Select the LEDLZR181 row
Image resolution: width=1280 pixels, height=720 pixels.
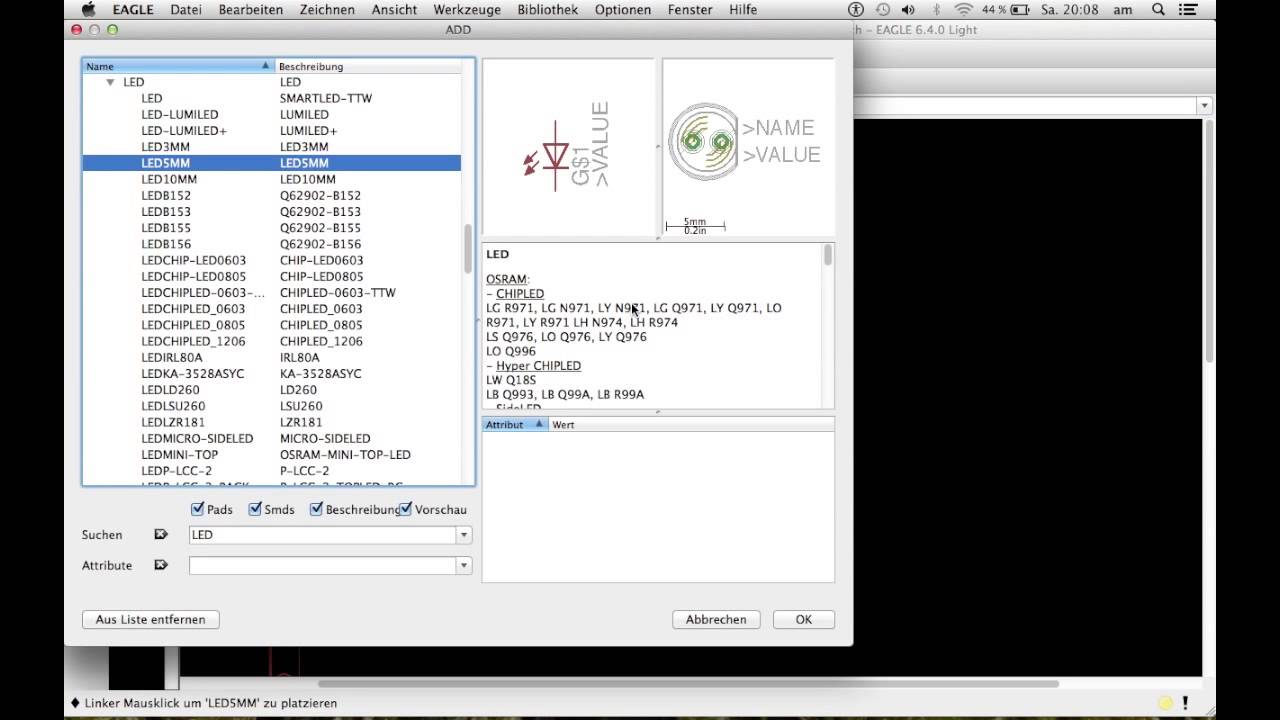click(272, 422)
